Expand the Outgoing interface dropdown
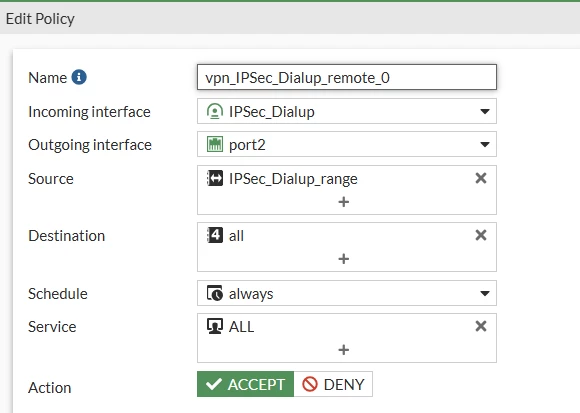This screenshot has height=413, width=580. [485, 145]
